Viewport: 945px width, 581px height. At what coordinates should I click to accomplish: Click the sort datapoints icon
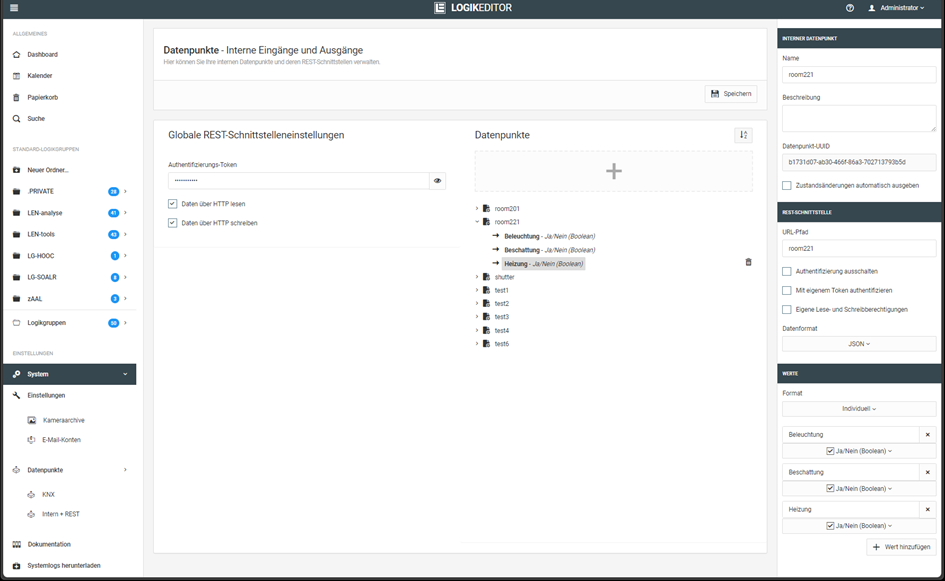click(x=743, y=135)
